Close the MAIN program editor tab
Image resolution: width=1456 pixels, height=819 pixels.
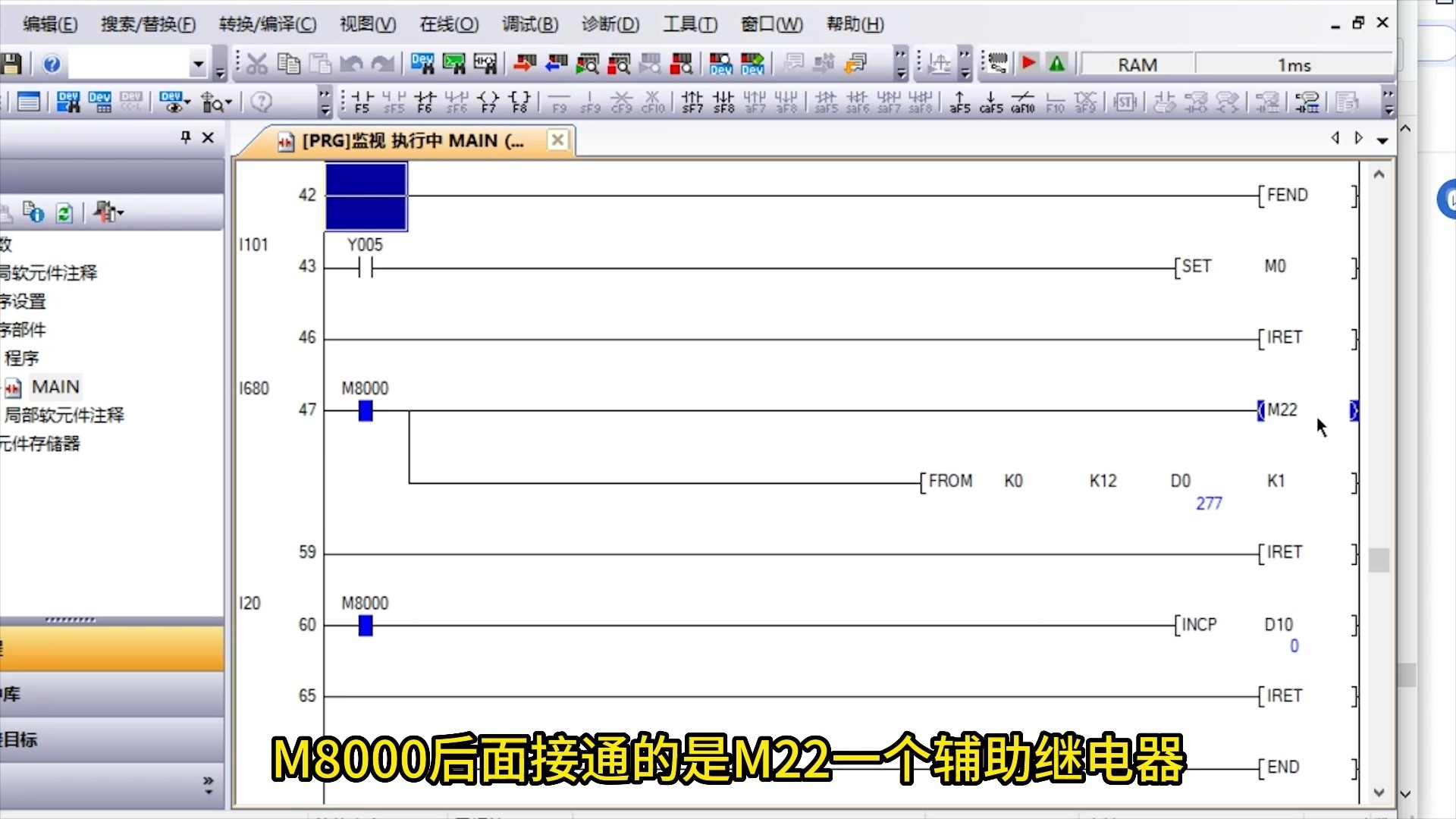coord(557,140)
